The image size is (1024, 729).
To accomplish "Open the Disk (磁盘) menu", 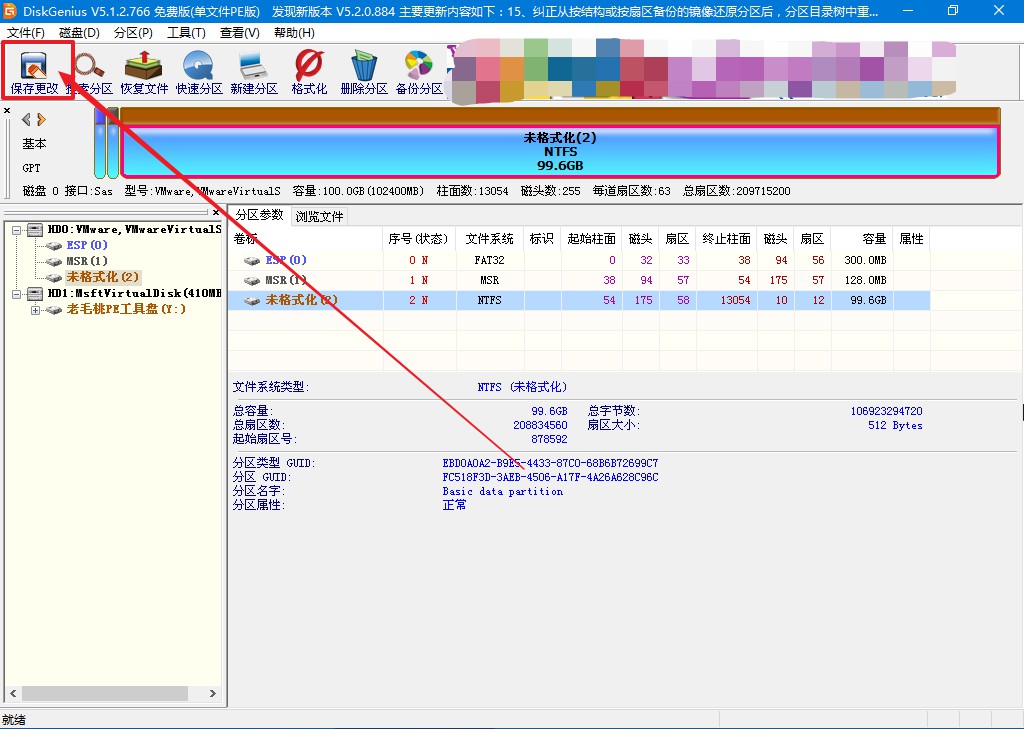I will click(79, 33).
